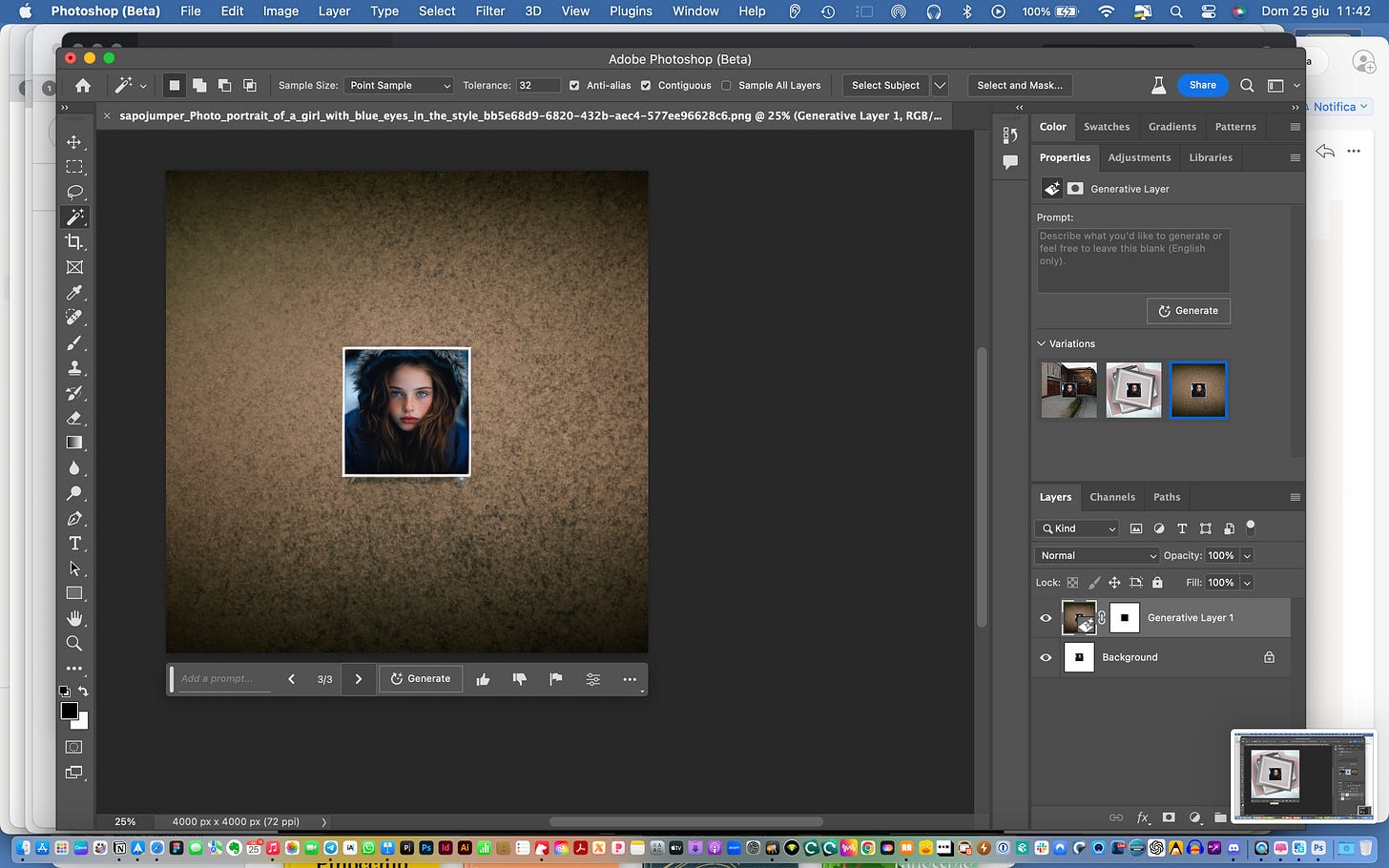Viewport: 1389px width, 868px height.
Task: Open the Fill dropdown arrow
Action: click(1247, 582)
